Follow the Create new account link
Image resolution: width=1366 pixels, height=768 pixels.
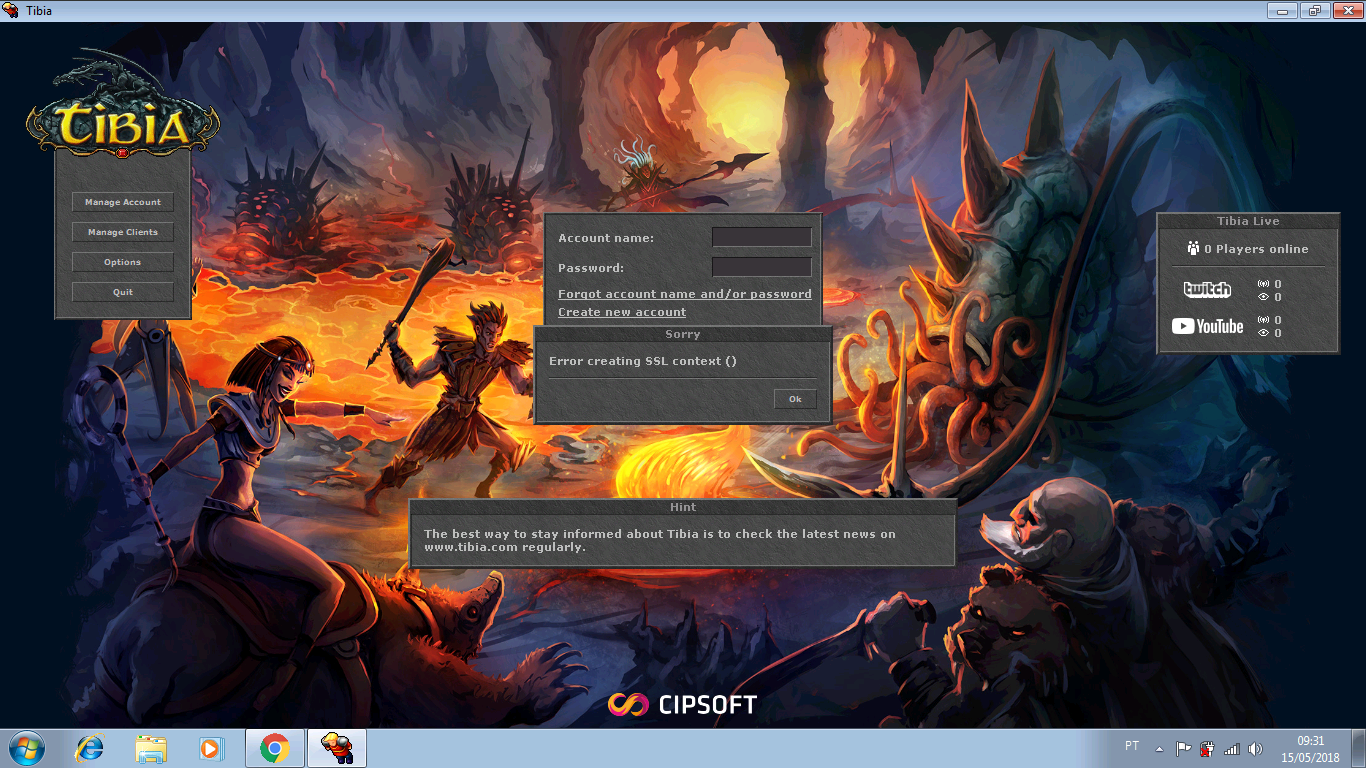(621, 311)
